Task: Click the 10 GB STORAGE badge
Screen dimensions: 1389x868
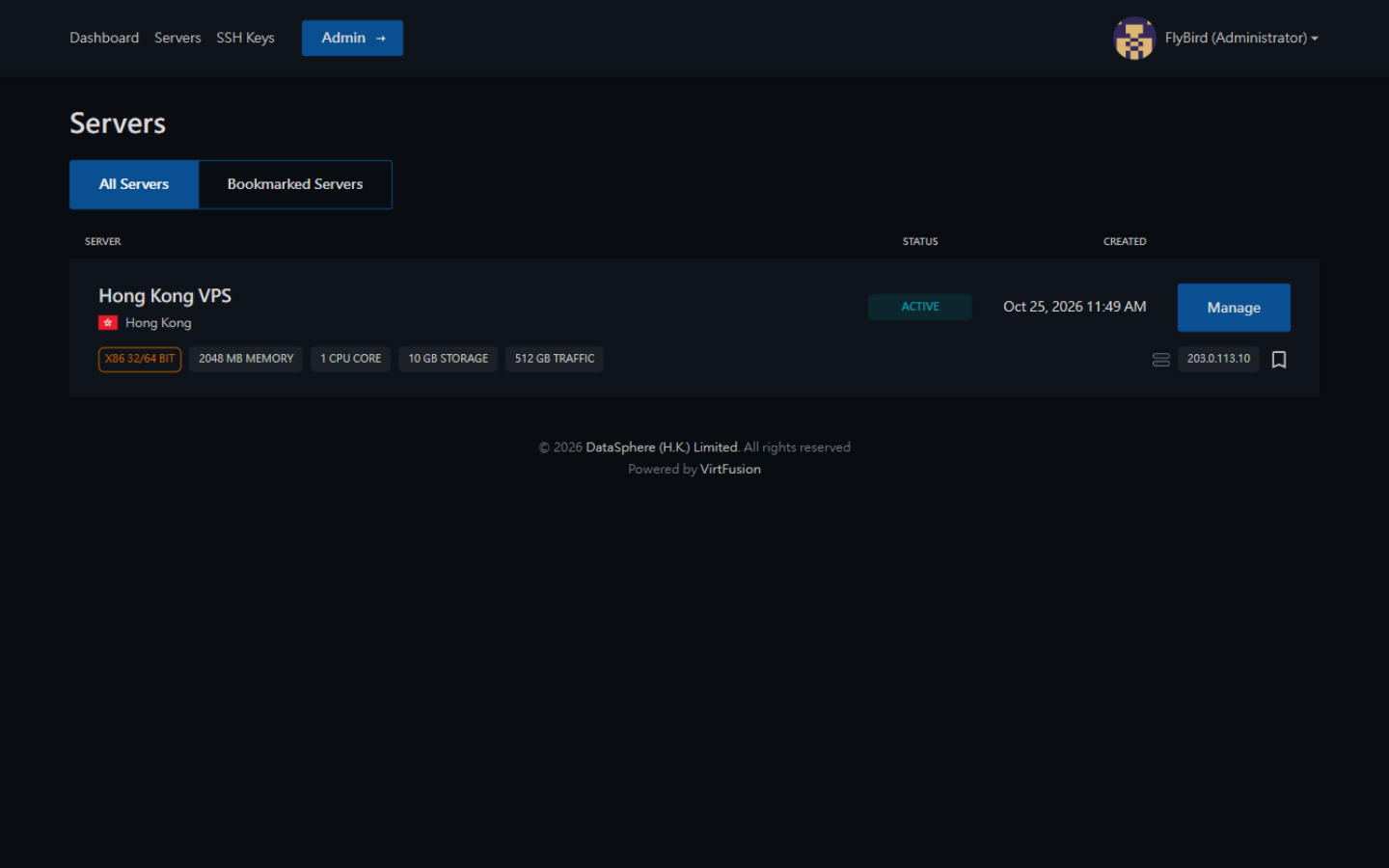Action: tap(448, 359)
